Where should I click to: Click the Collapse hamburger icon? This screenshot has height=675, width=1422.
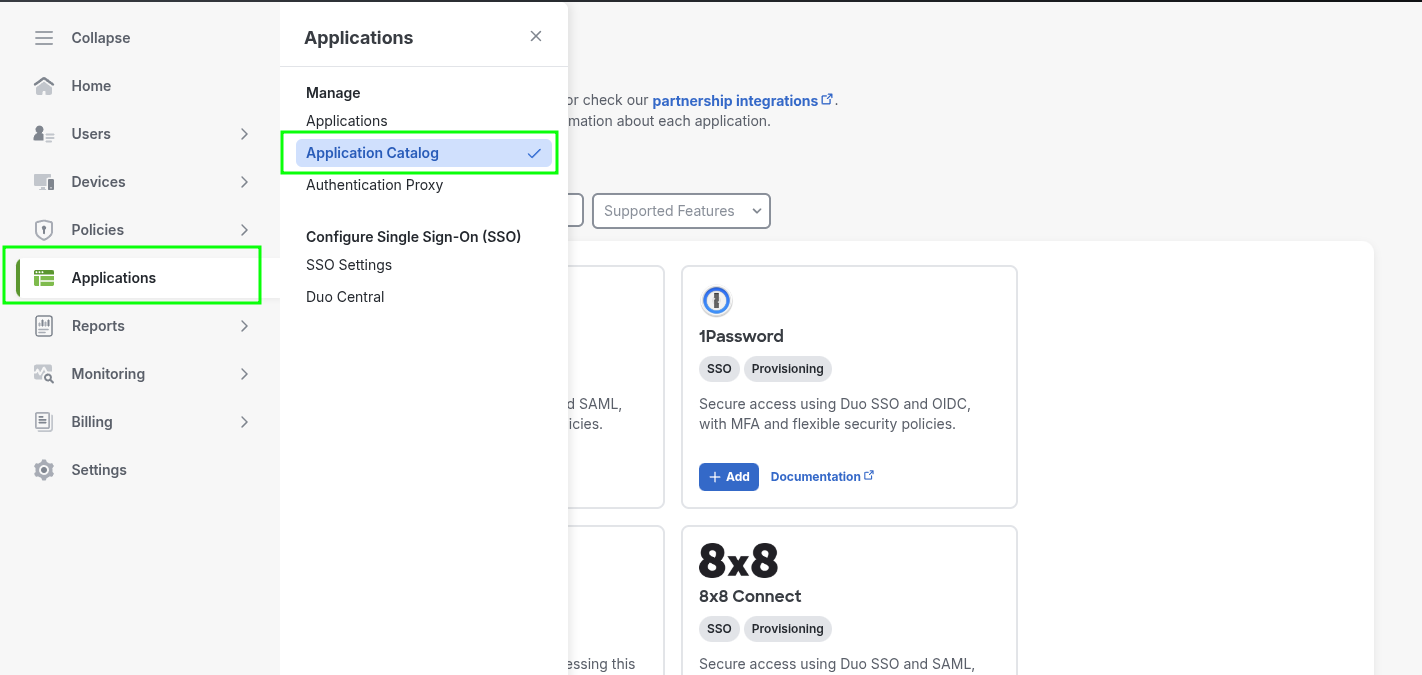pyautogui.click(x=44, y=38)
